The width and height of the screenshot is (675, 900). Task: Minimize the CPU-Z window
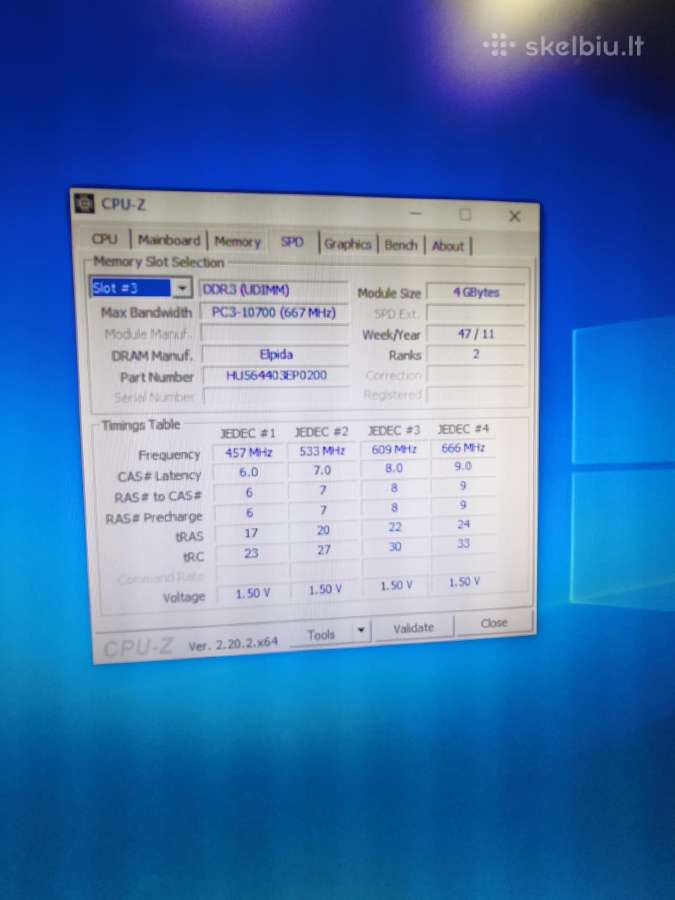(x=416, y=214)
